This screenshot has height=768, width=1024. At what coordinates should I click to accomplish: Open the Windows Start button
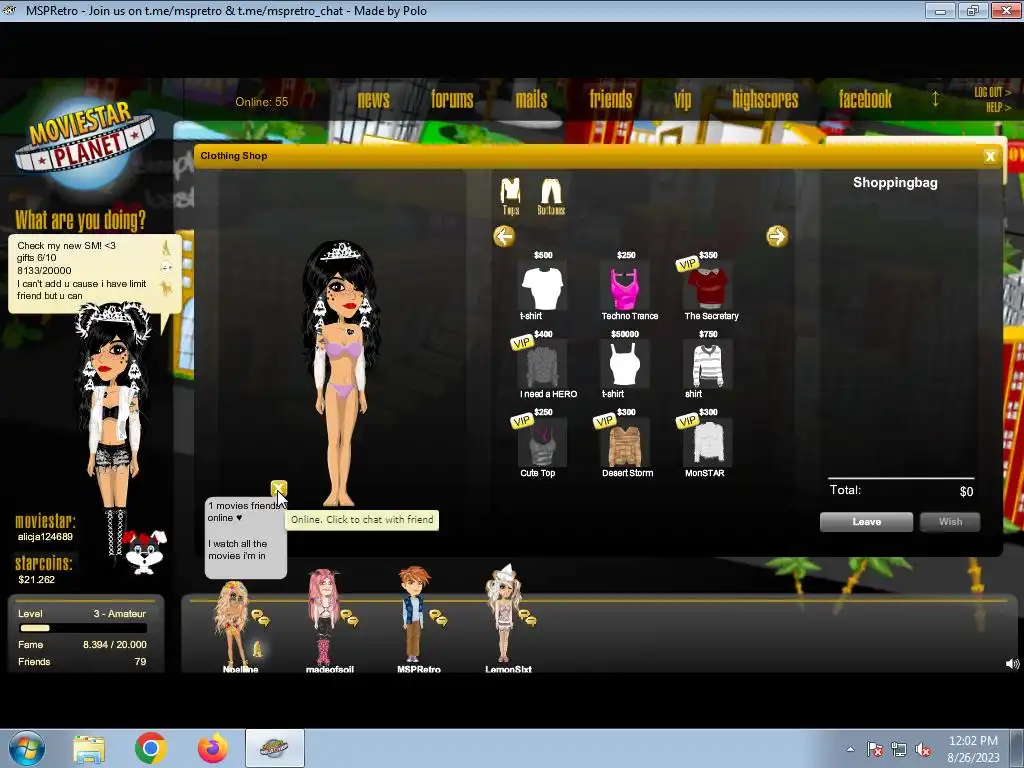click(x=26, y=748)
